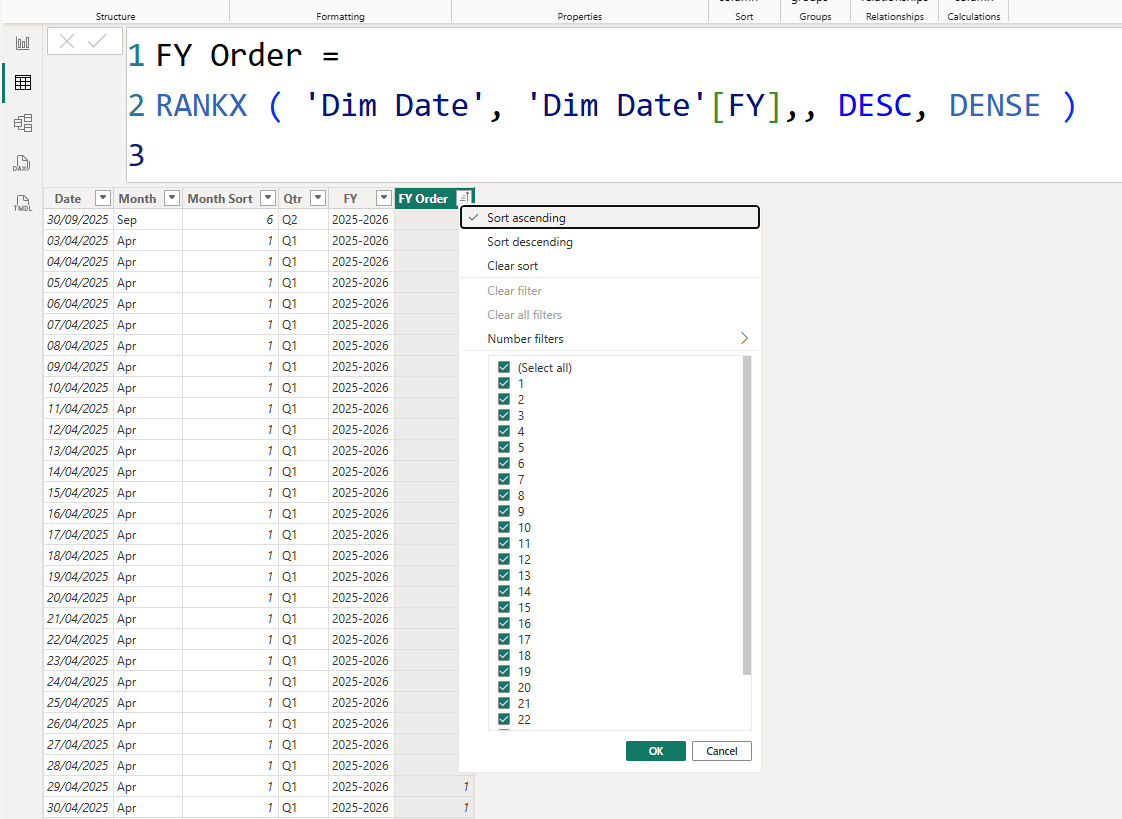
Task: Select Clear filter option
Action: click(x=610, y=290)
